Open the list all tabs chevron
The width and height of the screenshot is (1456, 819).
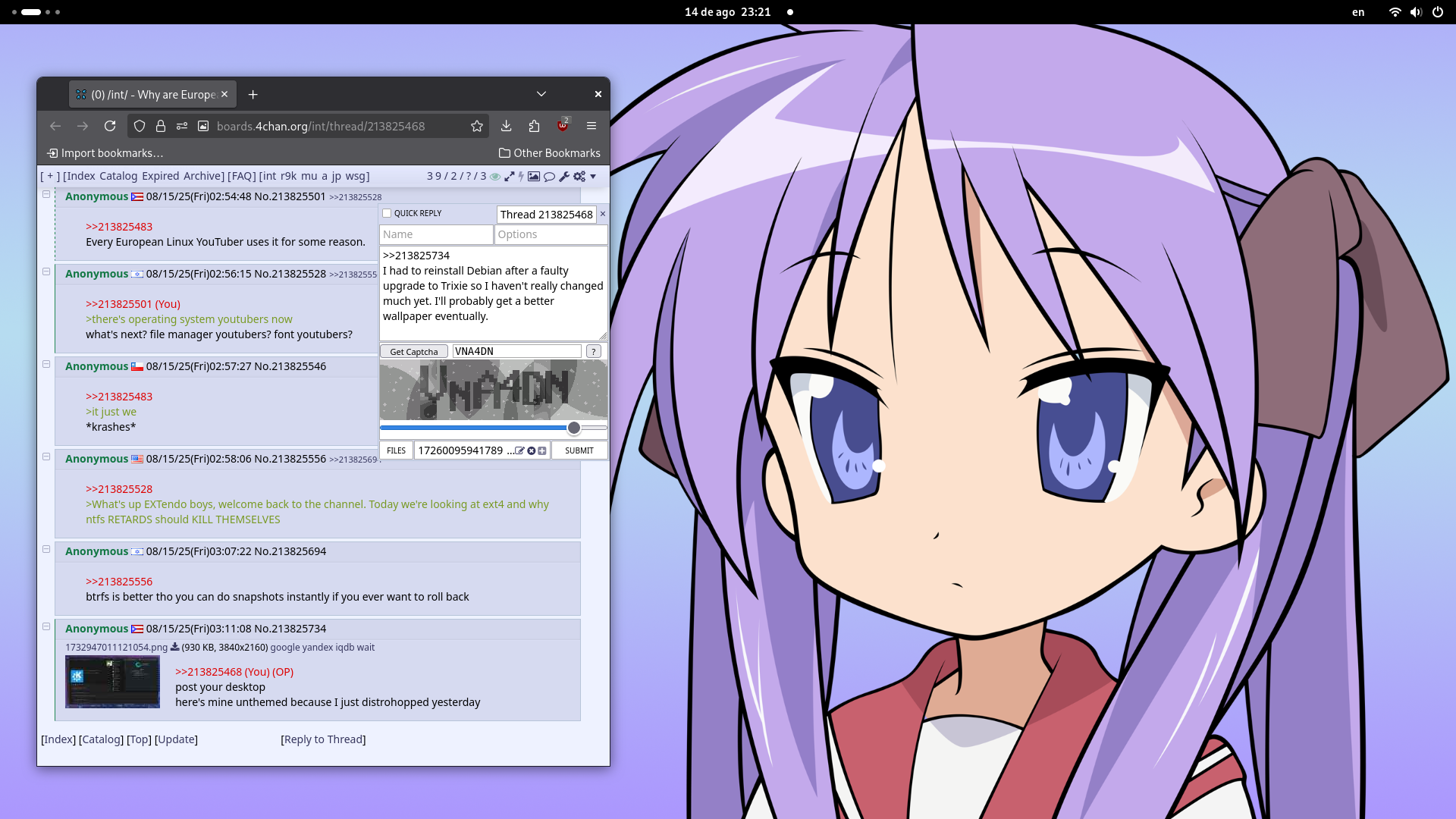pos(541,94)
